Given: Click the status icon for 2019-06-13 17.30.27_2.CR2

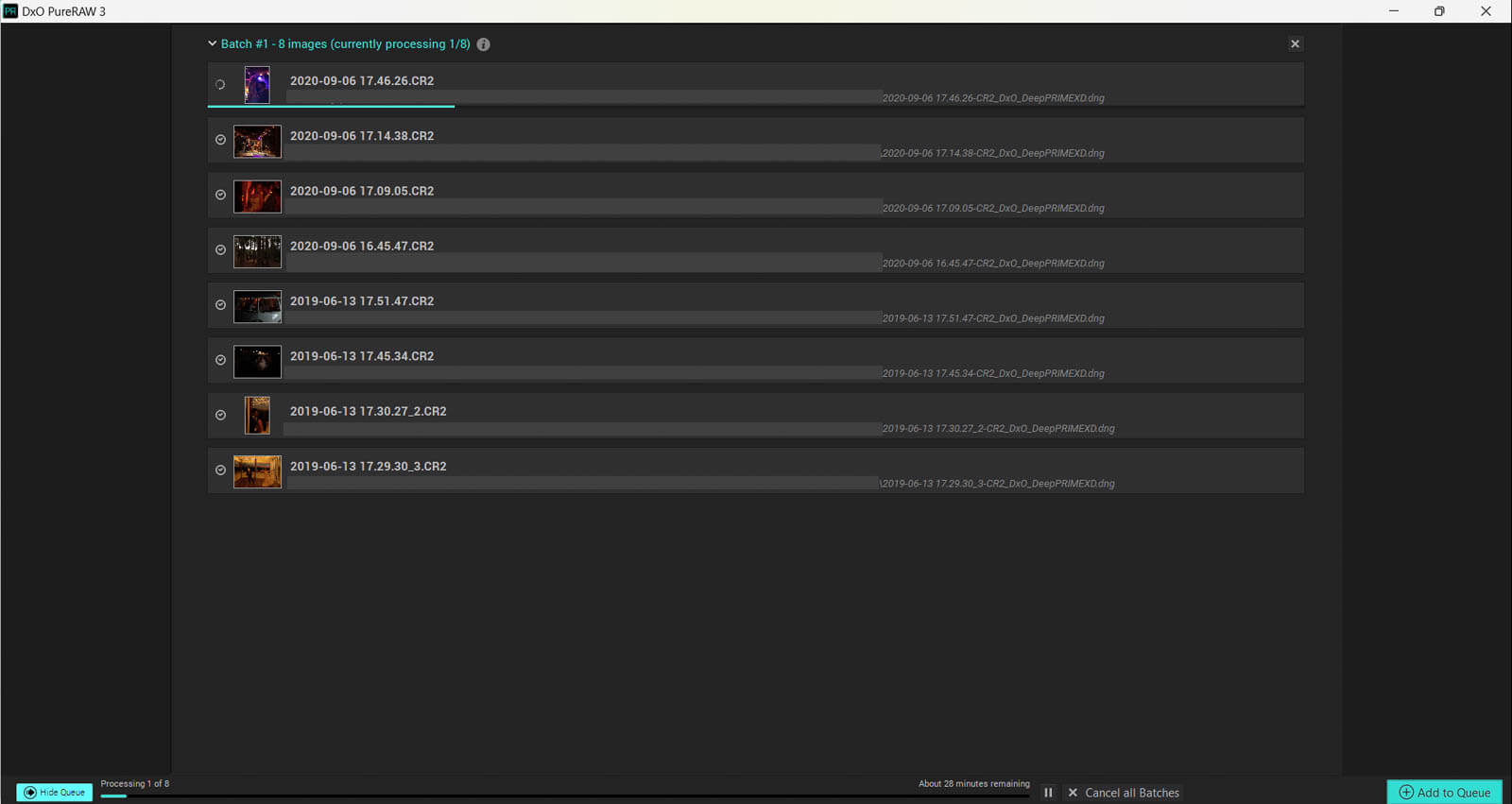Looking at the screenshot, I should [220, 416].
